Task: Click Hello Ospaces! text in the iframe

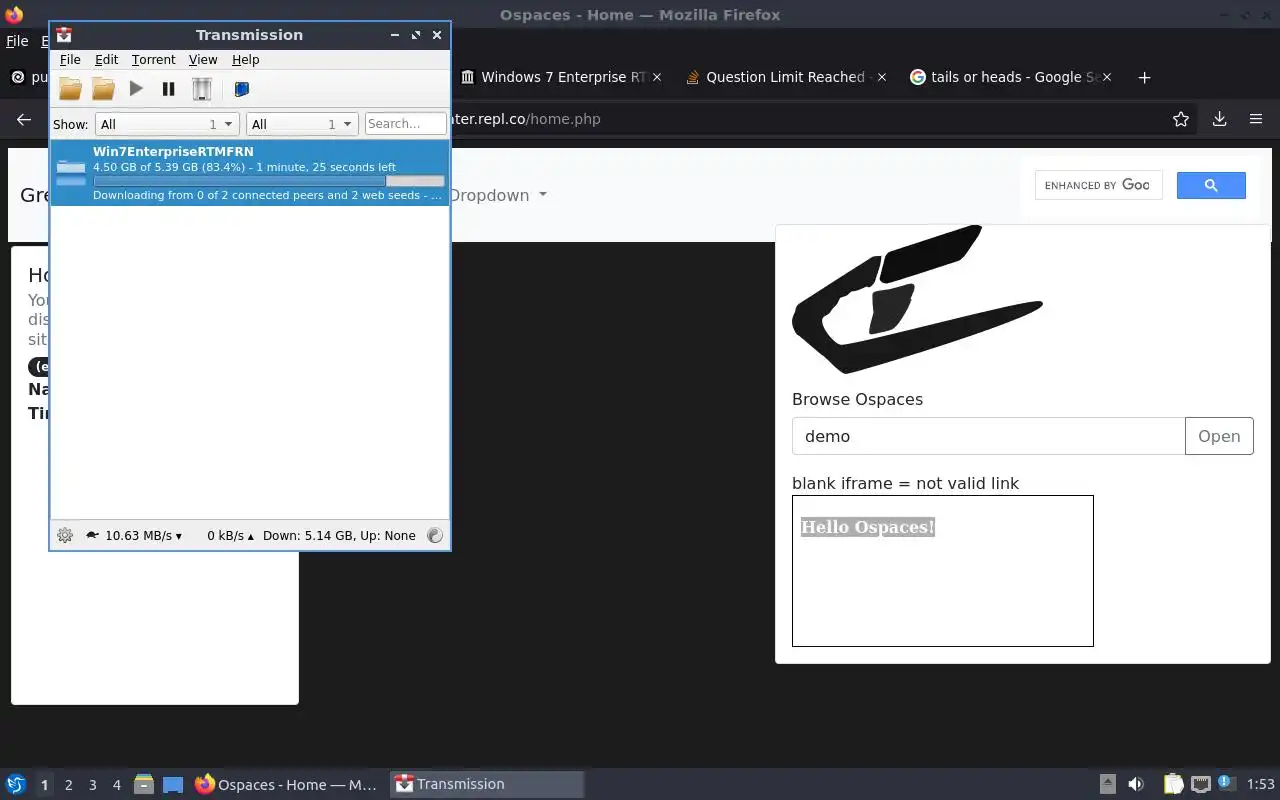Action: pos(867,527)
